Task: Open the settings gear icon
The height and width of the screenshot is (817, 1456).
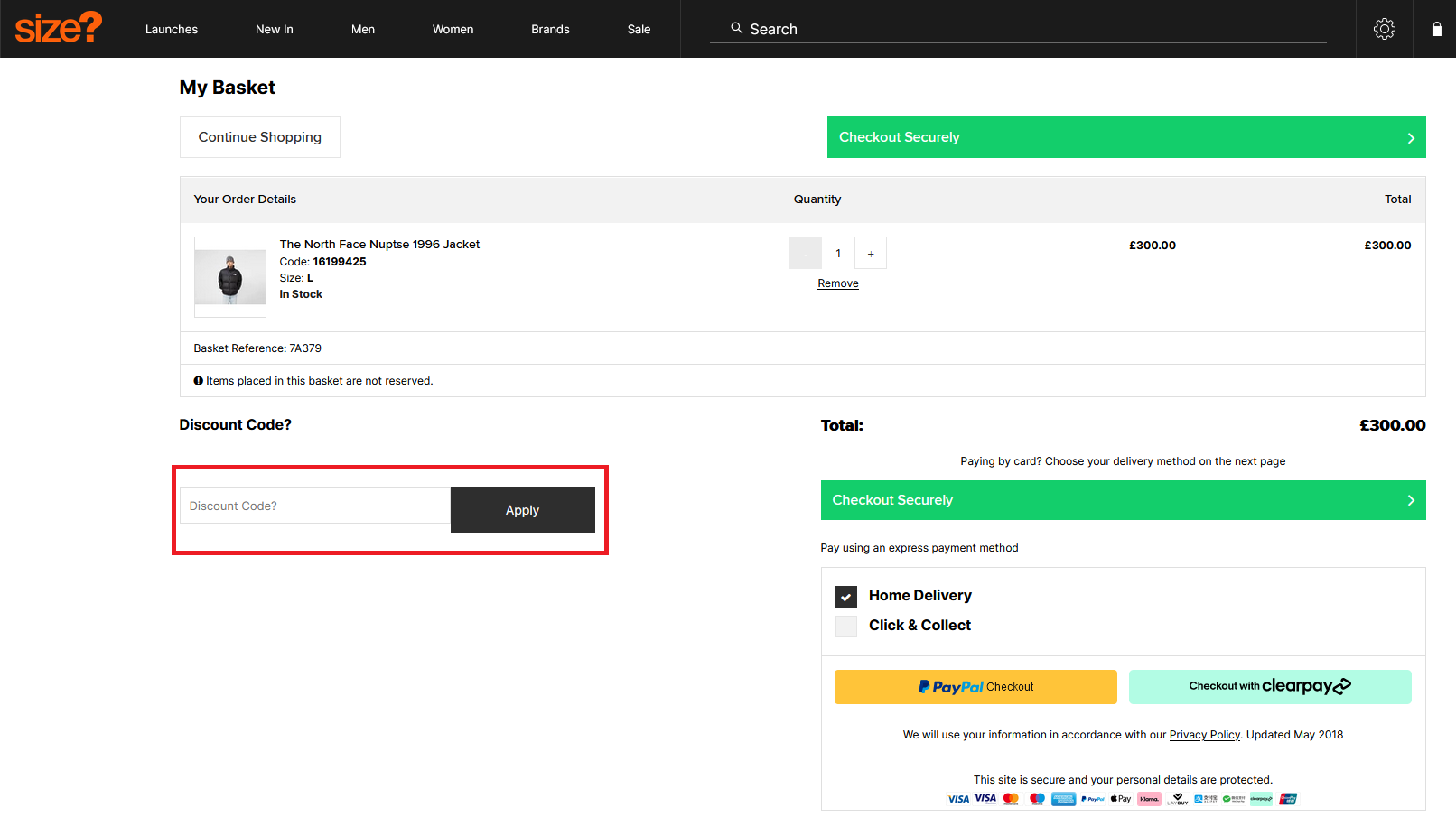Action: coord(1384,29)
